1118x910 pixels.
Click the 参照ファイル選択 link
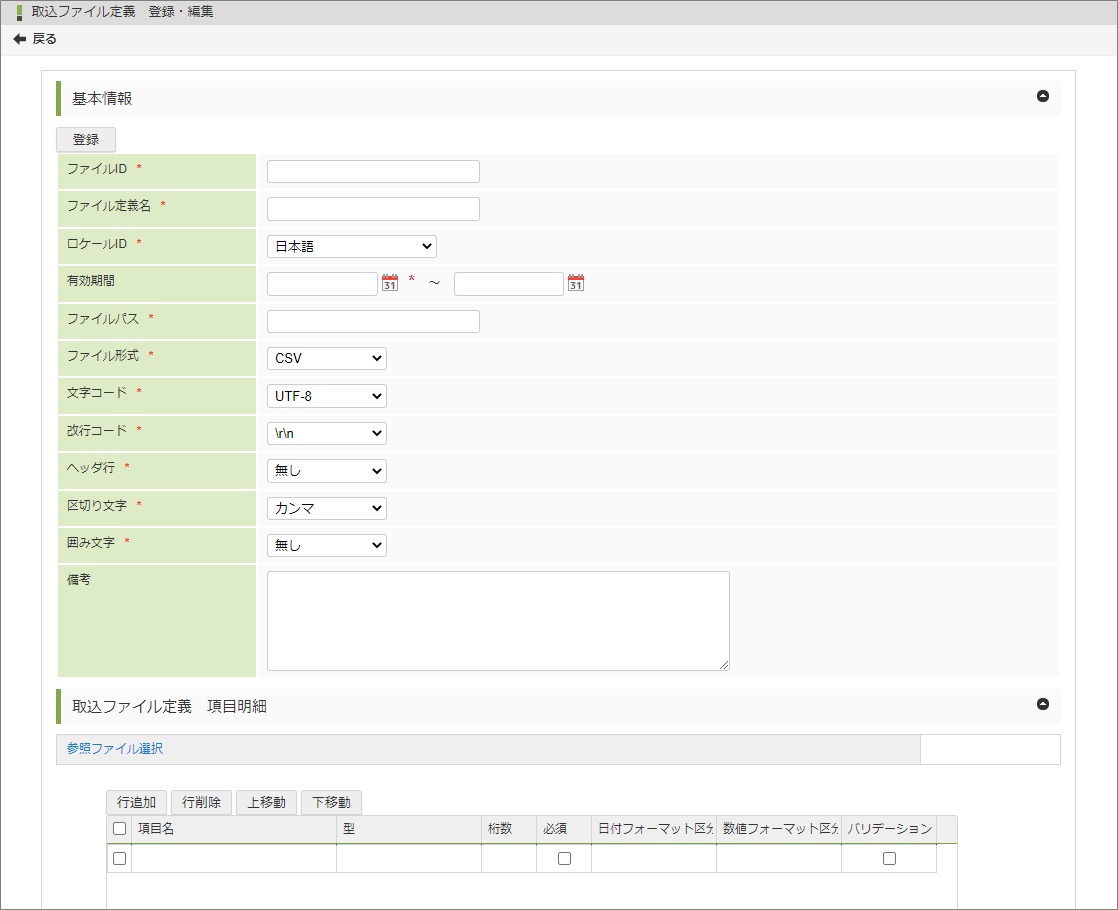[x=115, y=748]
